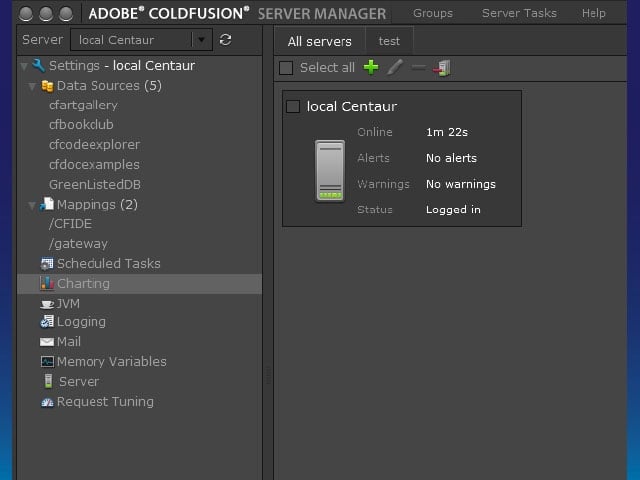Open the Memory Variables settings label

[x=111, y=362]
